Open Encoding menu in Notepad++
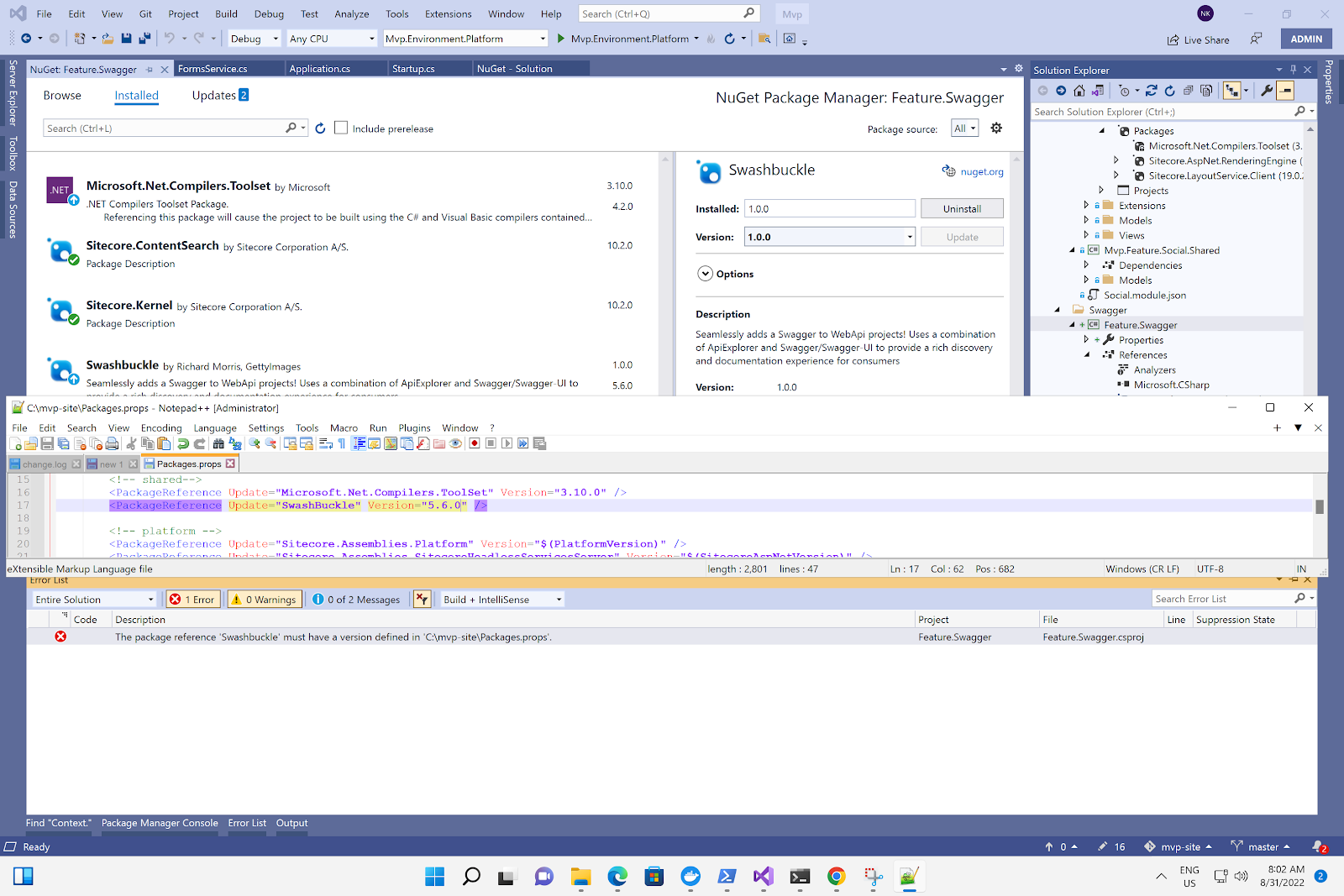Image resolution: width=1344 pixels, height=896 pixels. point(161,428)
